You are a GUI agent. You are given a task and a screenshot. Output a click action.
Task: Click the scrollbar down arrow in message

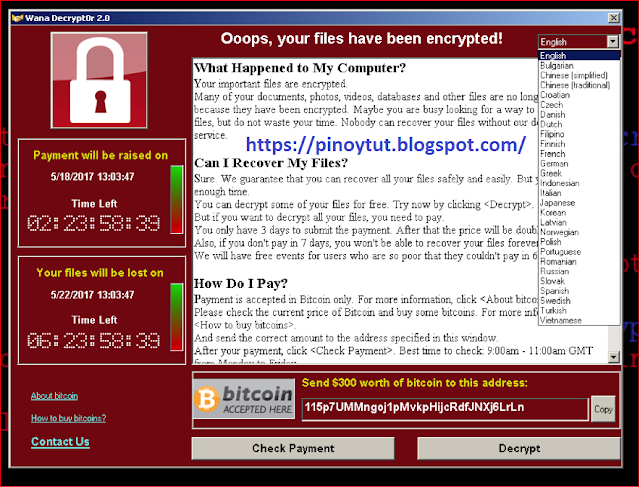613,357
